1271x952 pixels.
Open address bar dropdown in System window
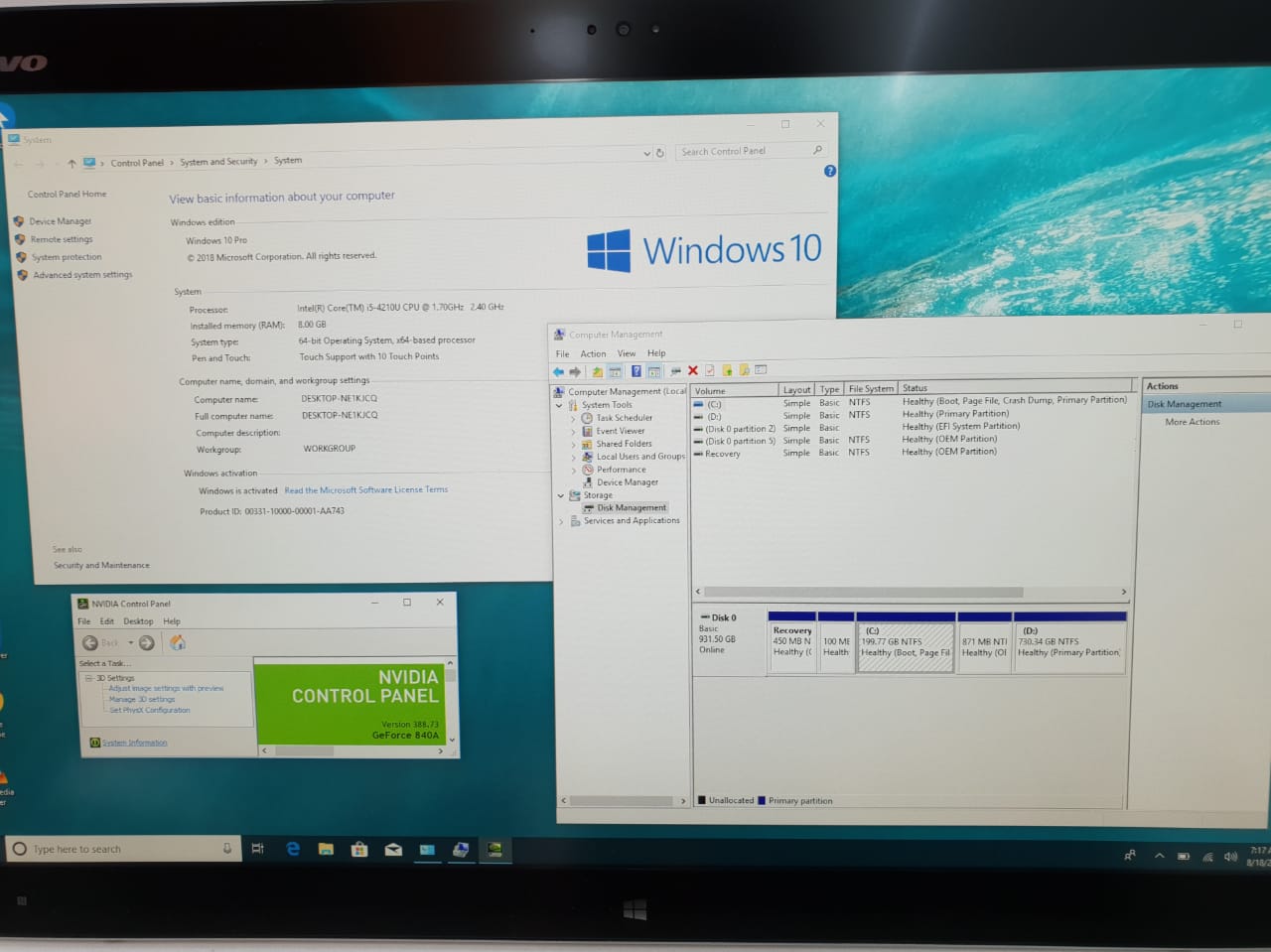[x=646, y=154]
